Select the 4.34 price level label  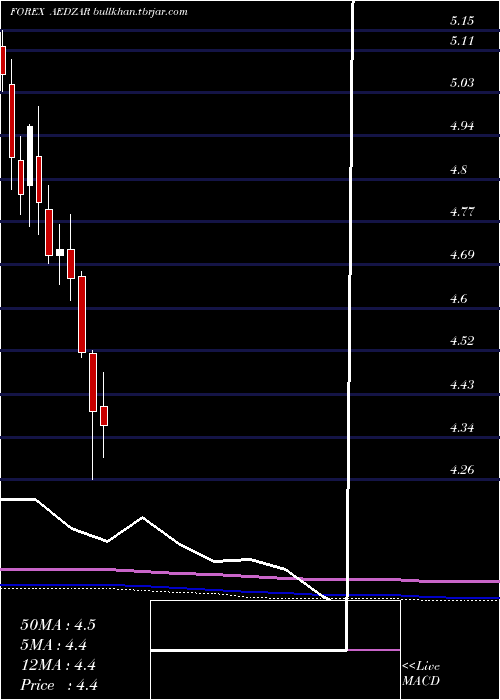click(462, 428)
